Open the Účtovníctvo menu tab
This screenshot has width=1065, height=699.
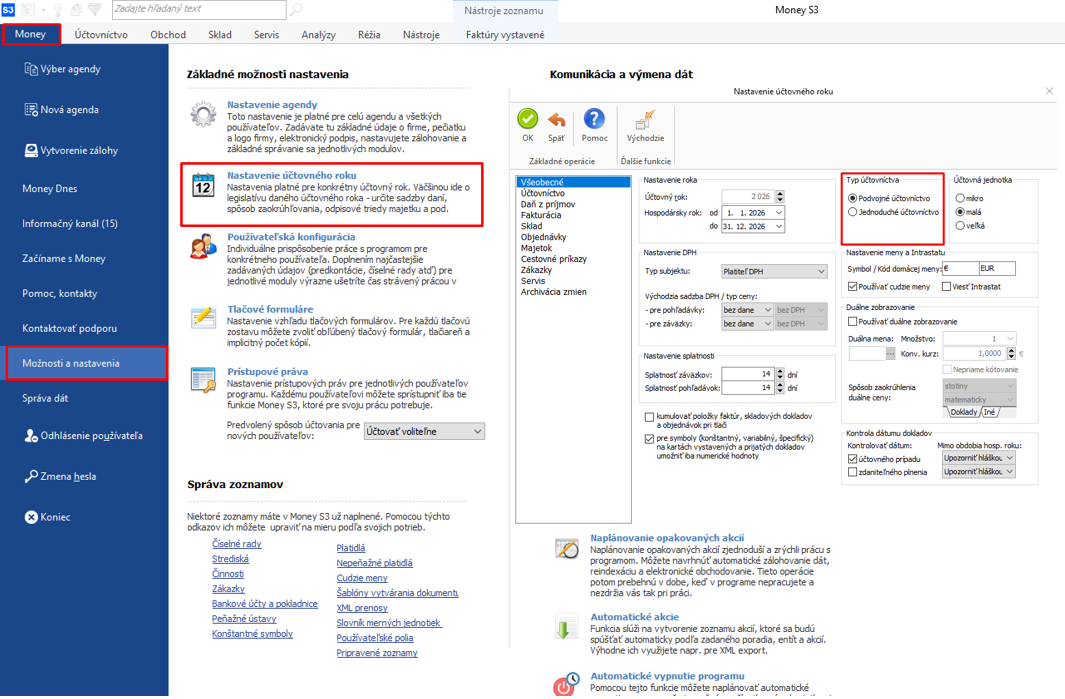click(x=101, y=35)
